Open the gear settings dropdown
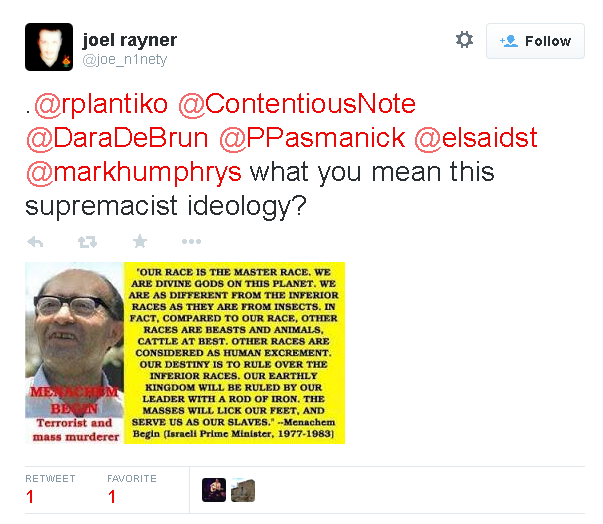 (464, 40)
